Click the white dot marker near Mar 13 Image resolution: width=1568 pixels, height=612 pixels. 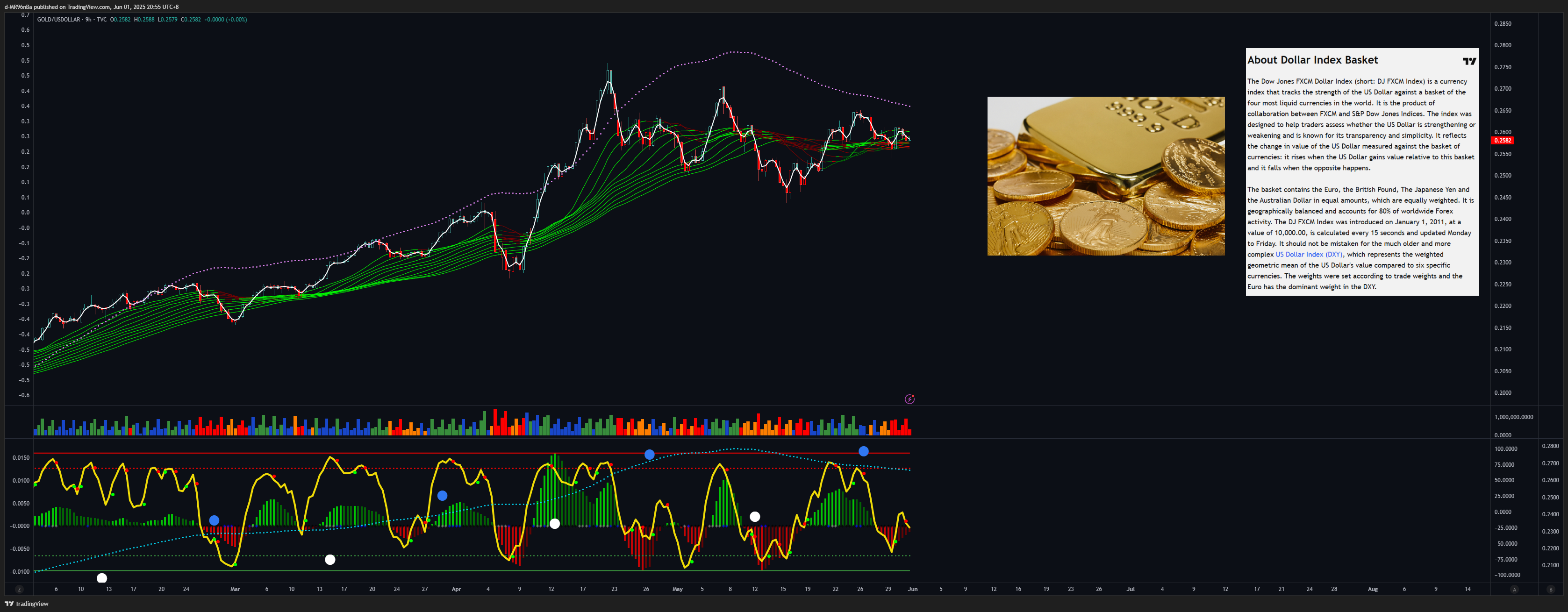(330, 559)
